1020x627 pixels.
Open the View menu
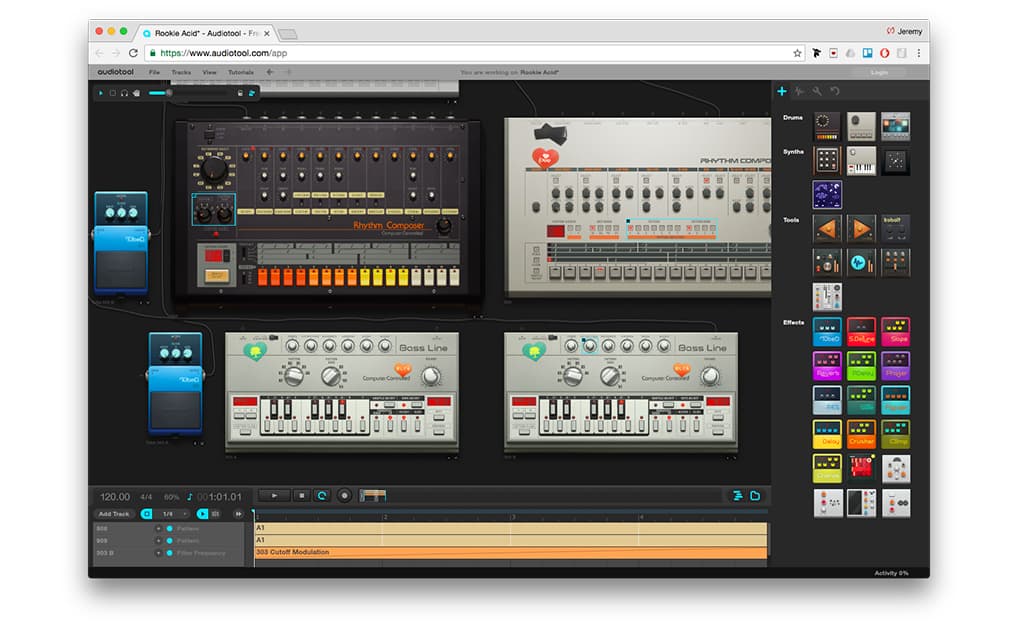point(210,72)
